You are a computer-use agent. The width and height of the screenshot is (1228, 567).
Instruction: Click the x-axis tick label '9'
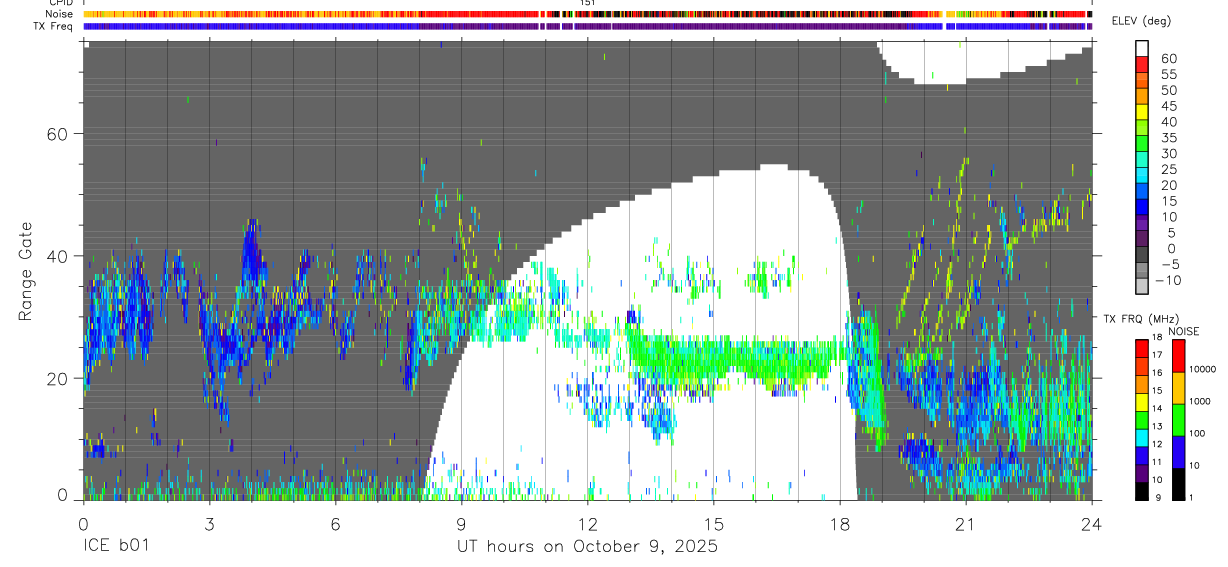coord(461,523)
